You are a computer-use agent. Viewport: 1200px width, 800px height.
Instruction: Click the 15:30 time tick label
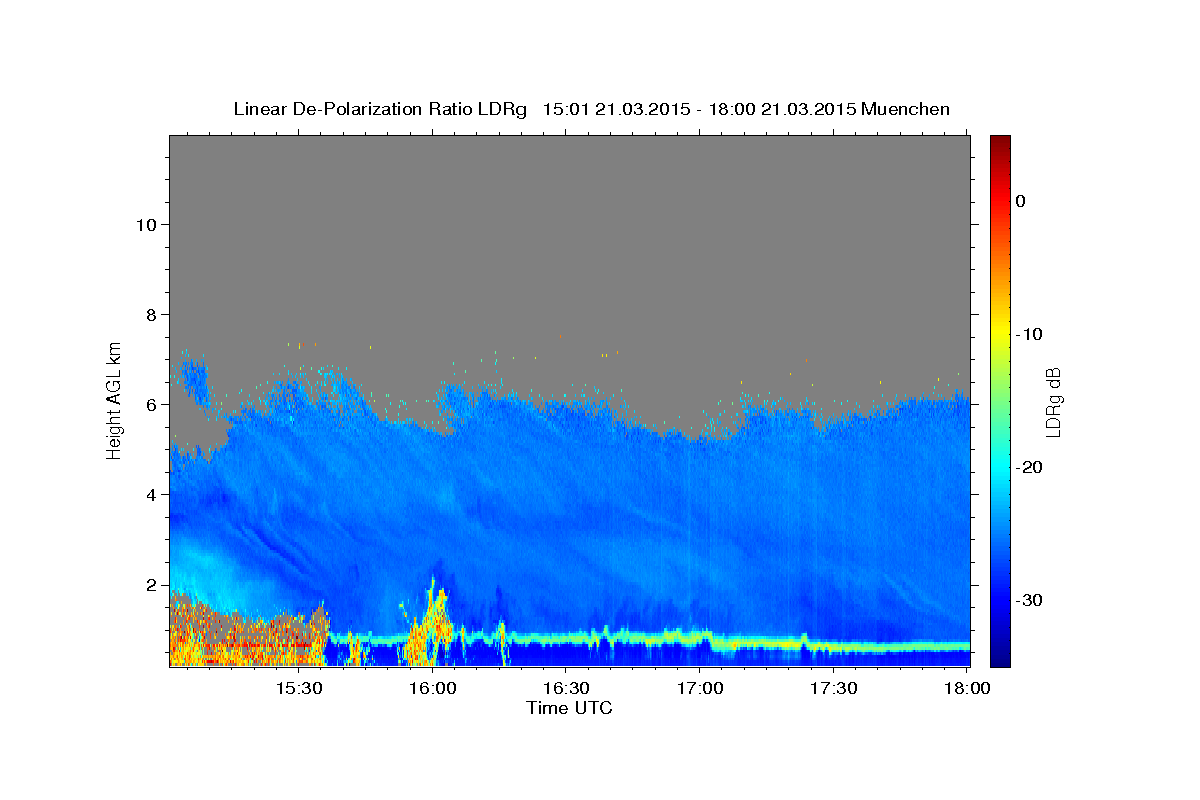point(300,689)
